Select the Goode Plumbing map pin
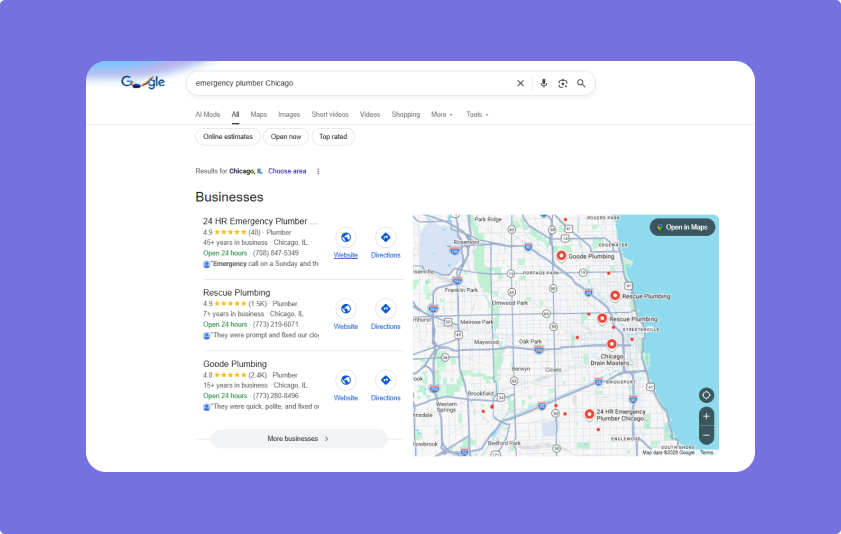841x534 pixels. coord(561,256)
